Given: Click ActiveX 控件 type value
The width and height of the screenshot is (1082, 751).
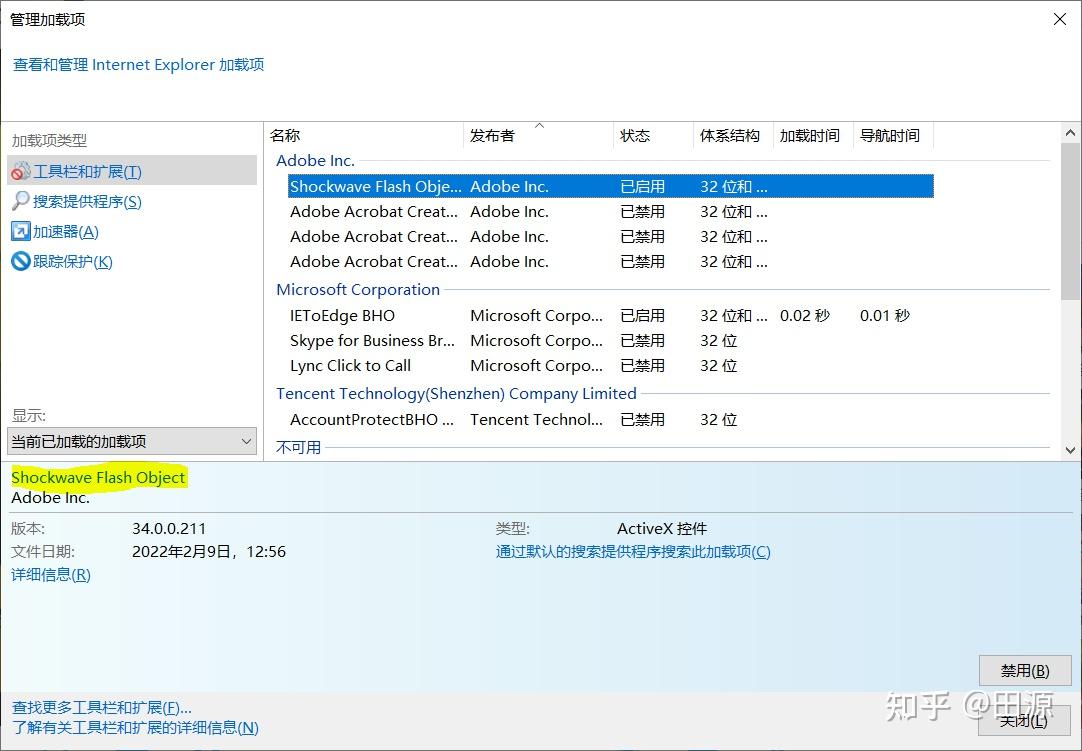Looking at the screenshot, I should [662, 529].
